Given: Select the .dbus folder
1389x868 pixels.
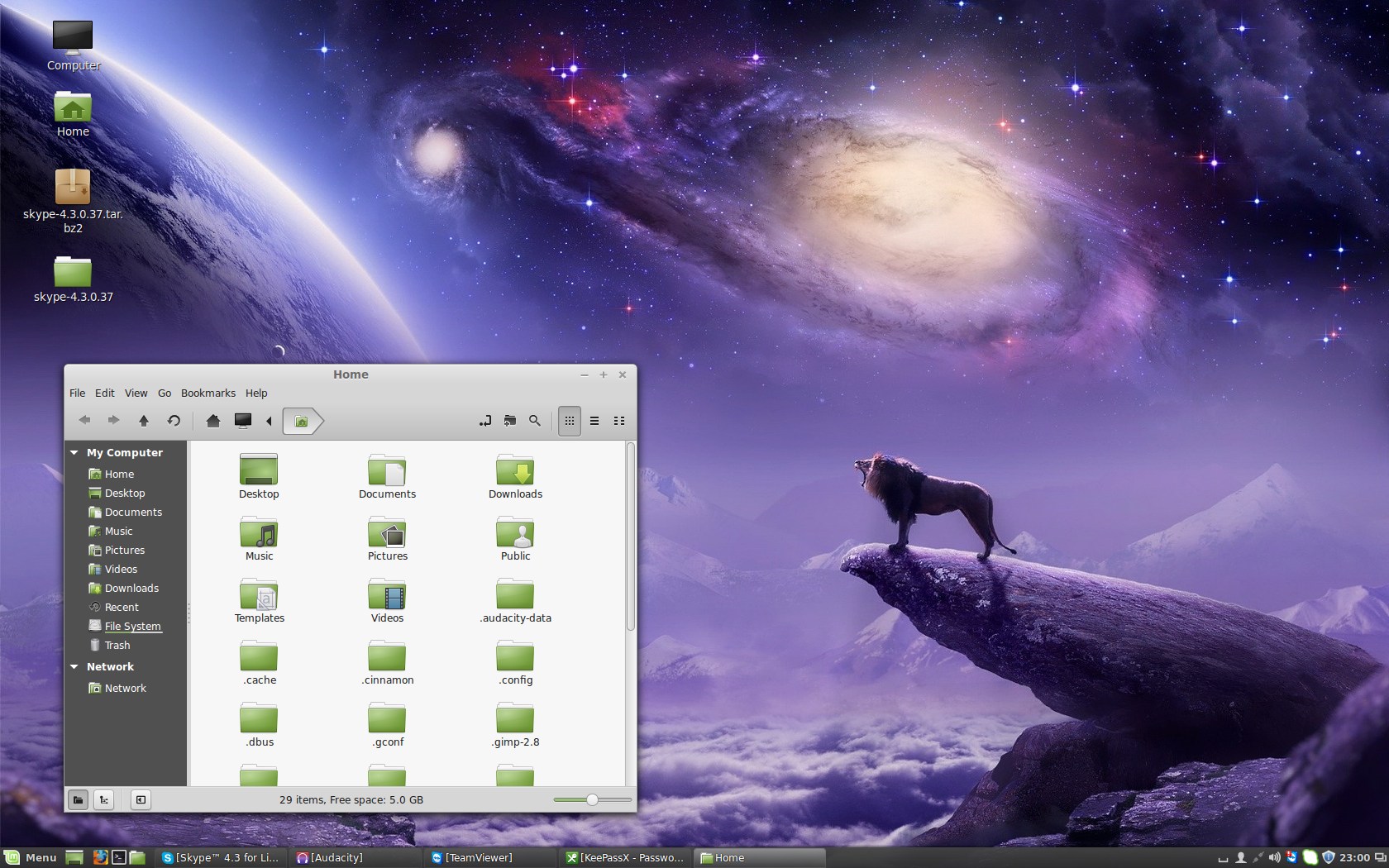Looking at the screenshot, I should point(259,723).
